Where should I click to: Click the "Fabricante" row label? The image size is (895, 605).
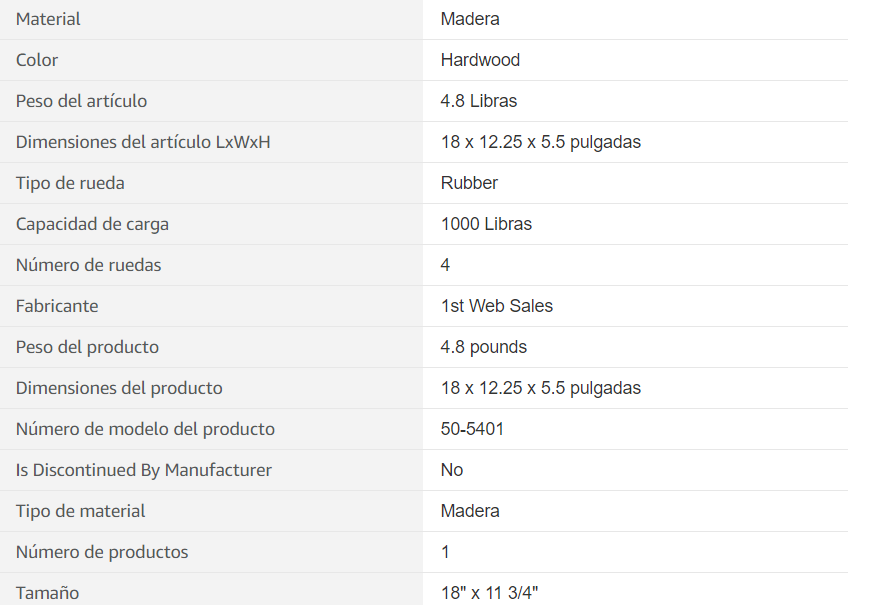(x=57, y=306)
